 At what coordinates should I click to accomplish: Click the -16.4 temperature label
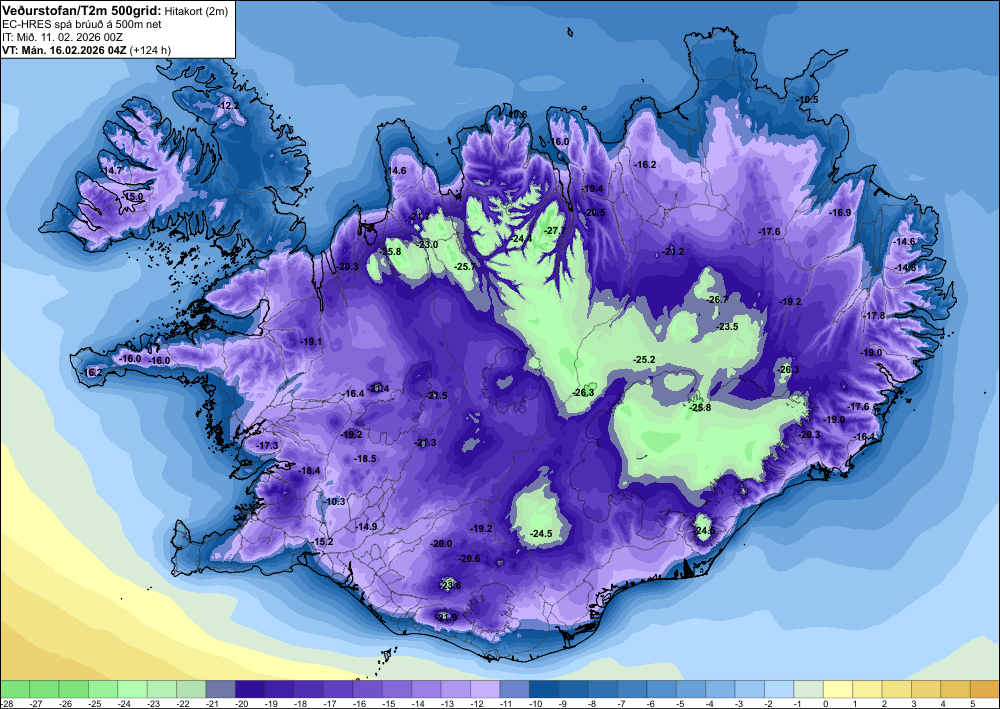click(353, 394)
